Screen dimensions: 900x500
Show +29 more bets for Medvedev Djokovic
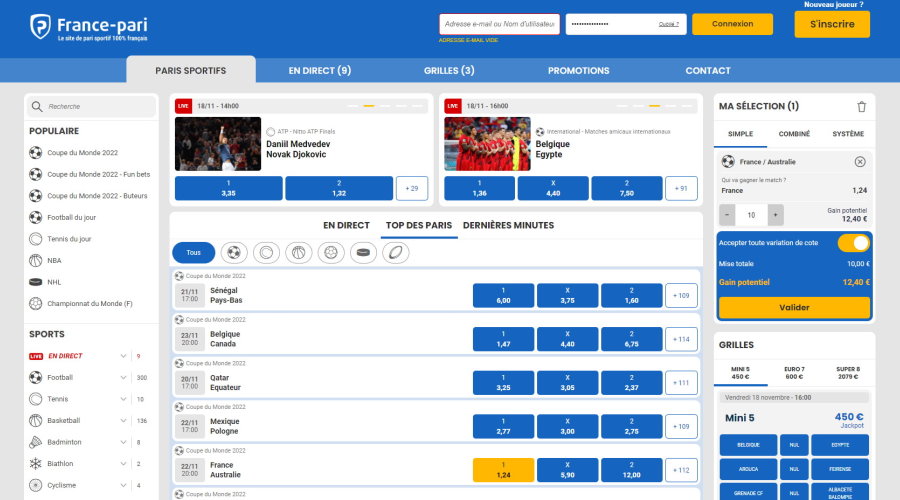click(x=412, y=188)
